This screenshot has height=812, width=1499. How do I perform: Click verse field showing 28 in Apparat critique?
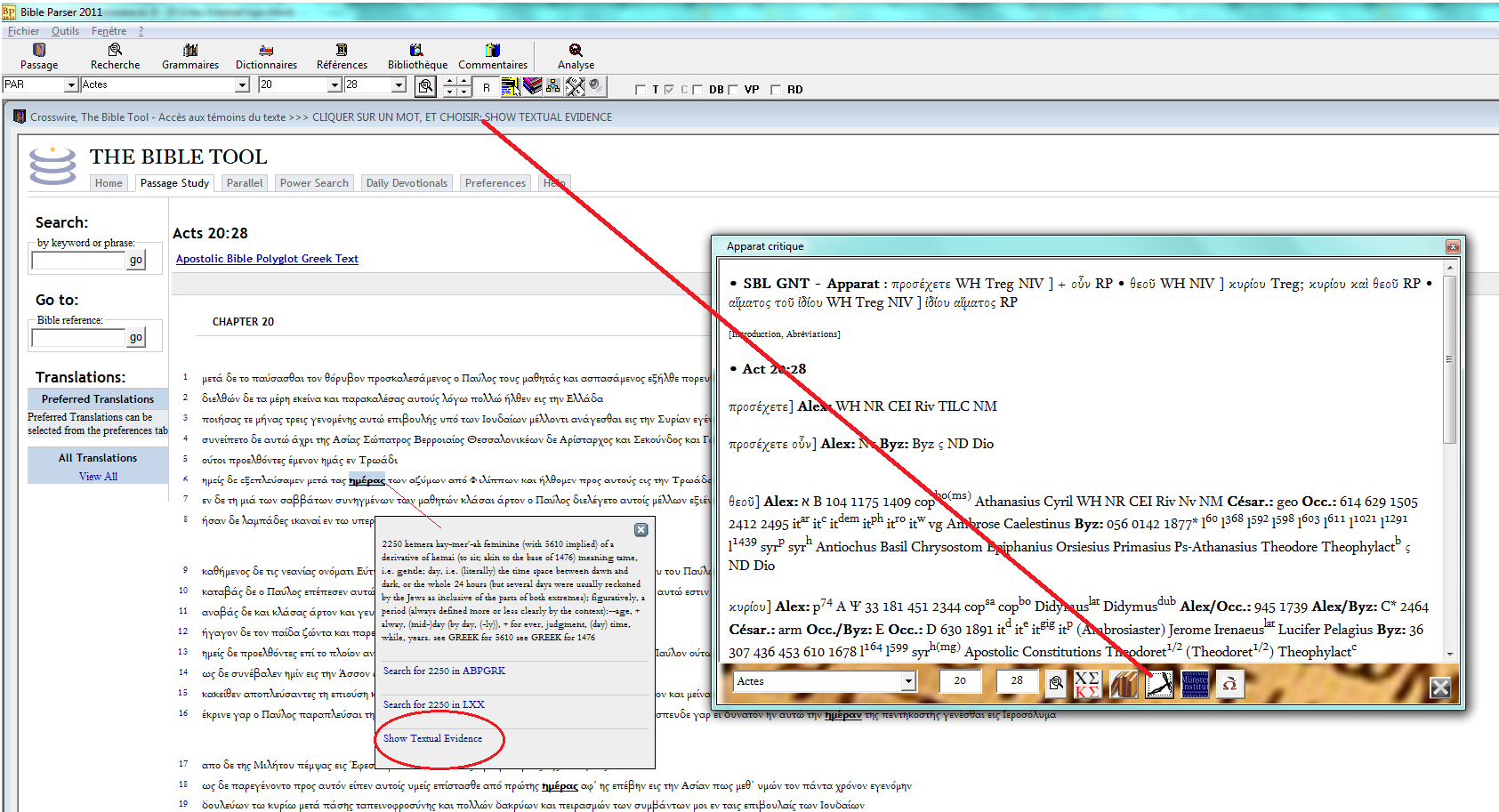tap(1017, 681)
